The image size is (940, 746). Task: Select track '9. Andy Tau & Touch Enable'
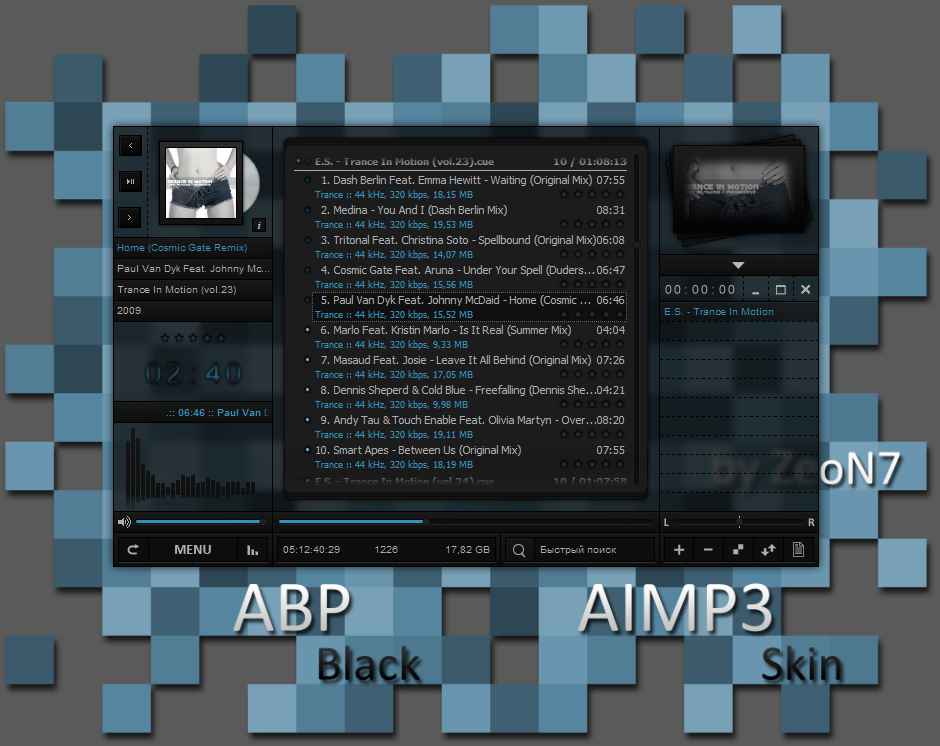(470, 426)
